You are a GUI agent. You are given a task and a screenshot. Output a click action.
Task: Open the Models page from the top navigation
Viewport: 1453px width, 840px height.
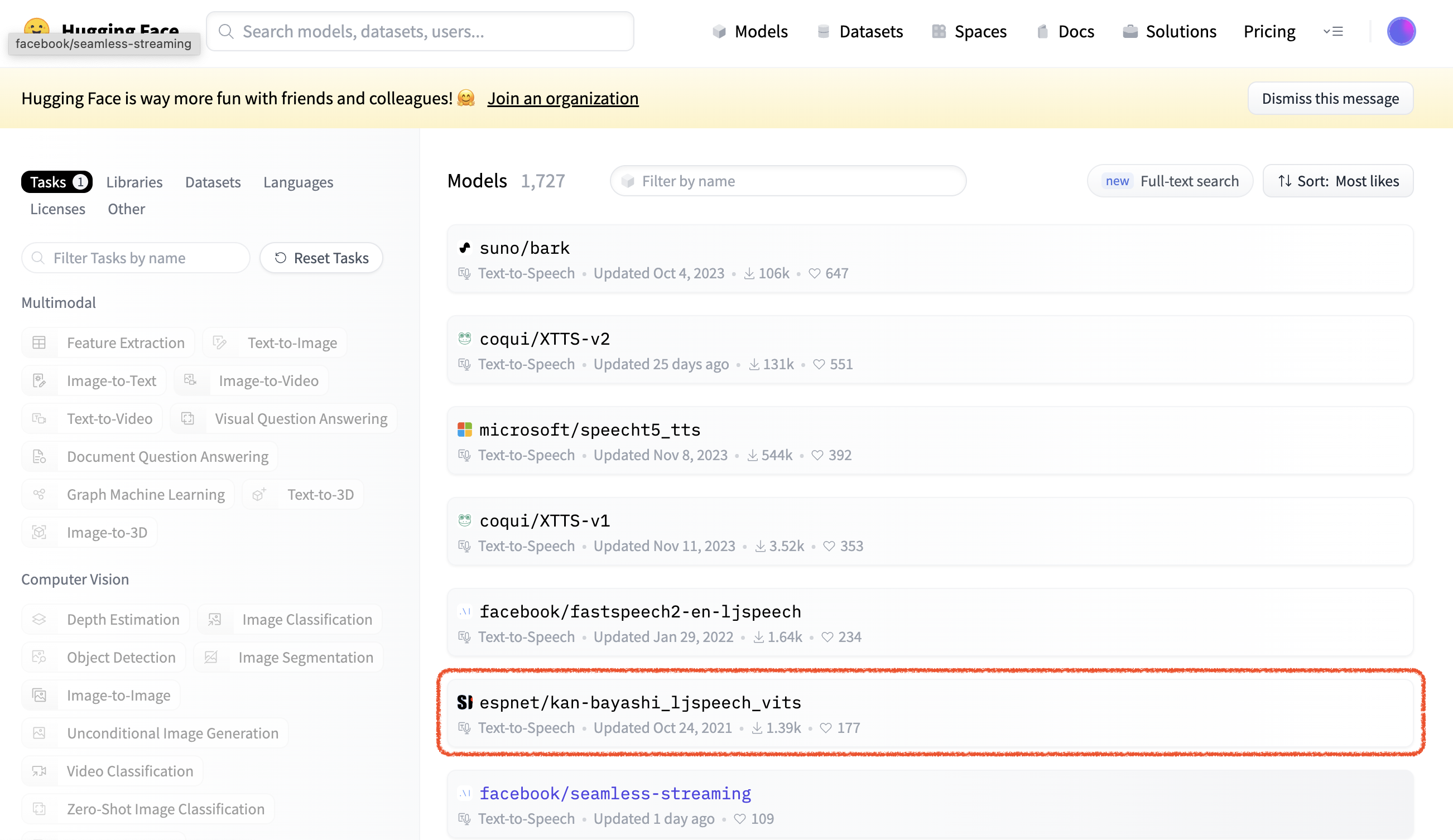coord(750,31)
